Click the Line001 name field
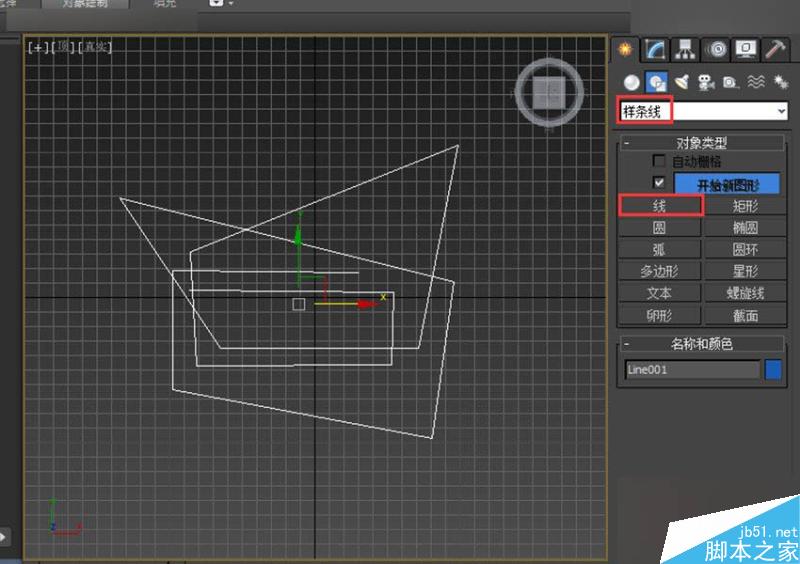 [693, 370]
